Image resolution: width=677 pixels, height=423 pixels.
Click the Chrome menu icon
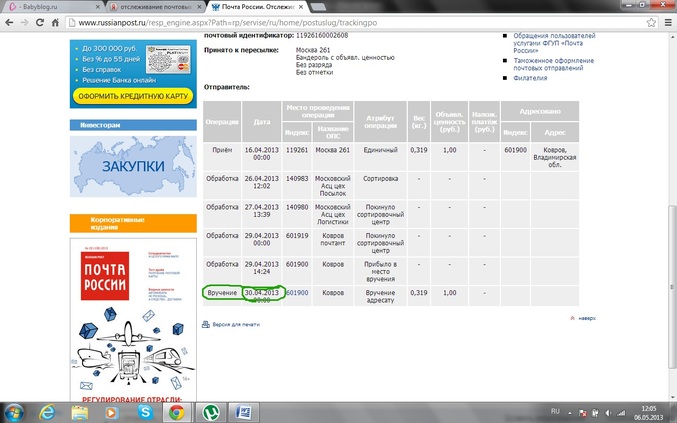tap(666, 21)
